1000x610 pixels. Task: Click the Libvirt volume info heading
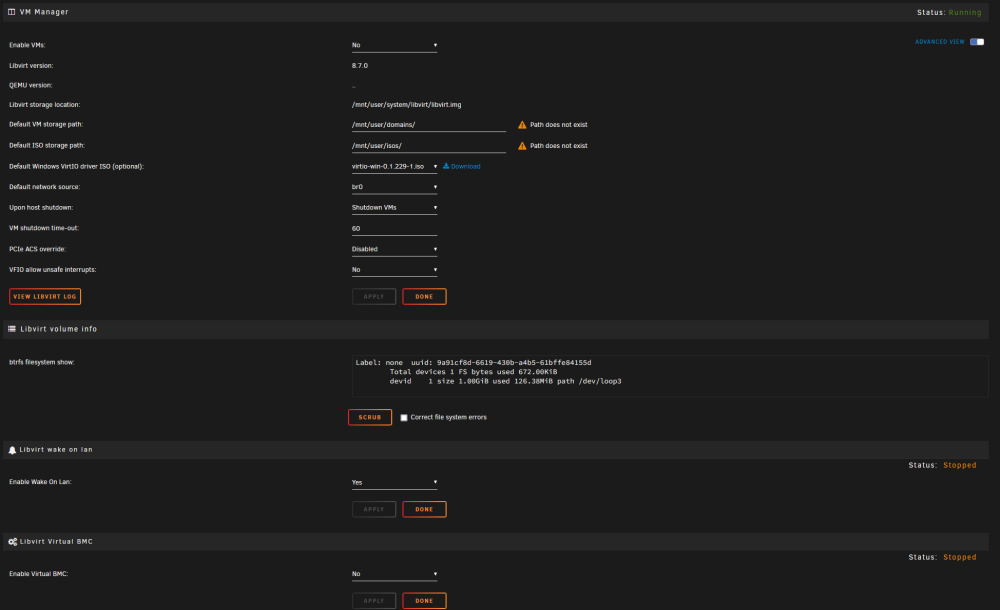point(59,329)
